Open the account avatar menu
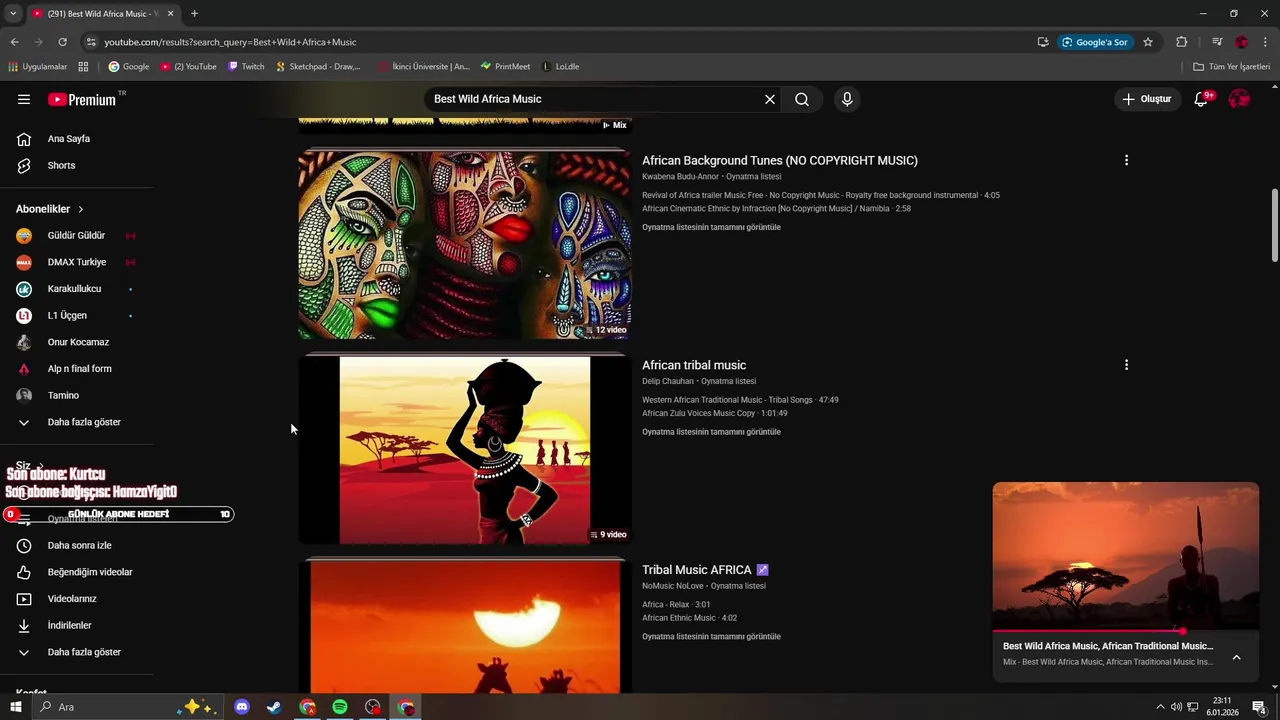Image resolution: width=1280 pixels, height=720 pixels. [x=1239, y=99]
